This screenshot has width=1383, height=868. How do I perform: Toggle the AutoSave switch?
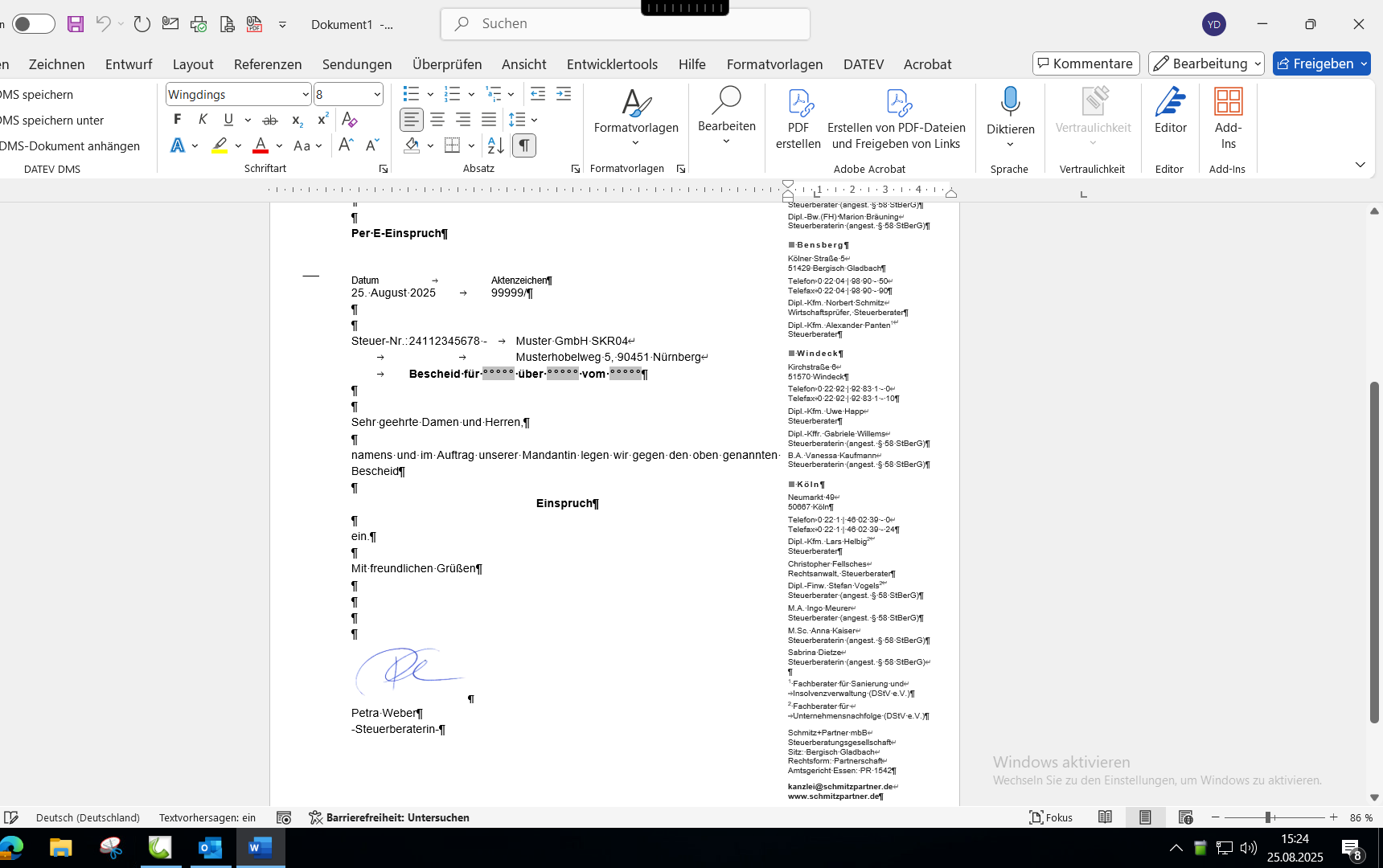pyautogui.click(x=34, y=24)
